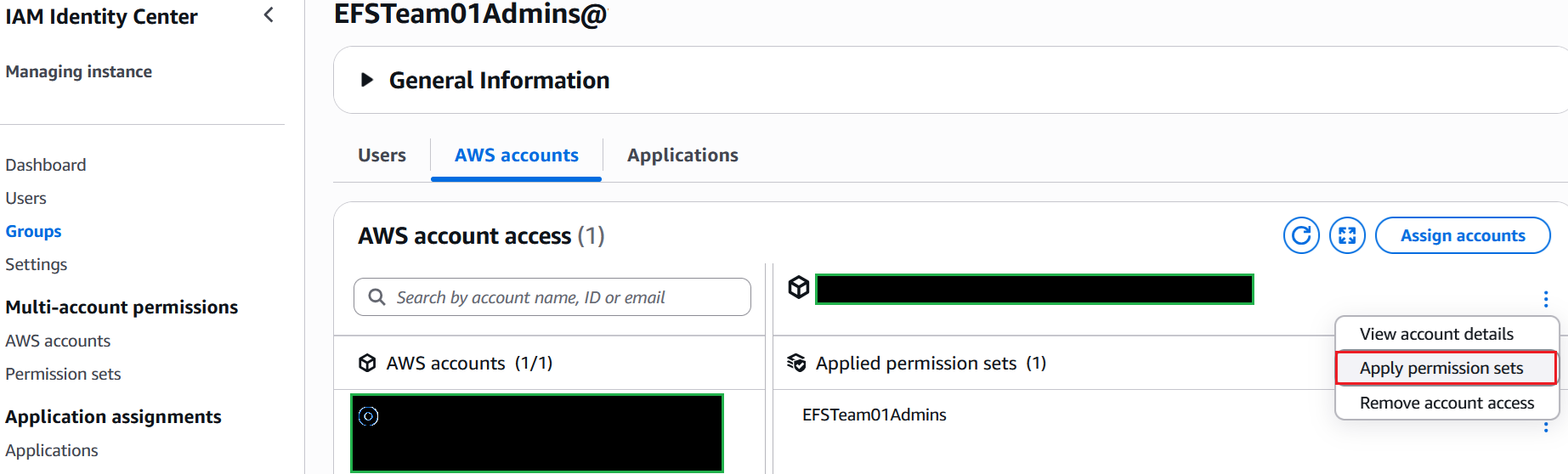
Task: Click the AWS accounts (1/1) header
Action: (x=469, y=363)
